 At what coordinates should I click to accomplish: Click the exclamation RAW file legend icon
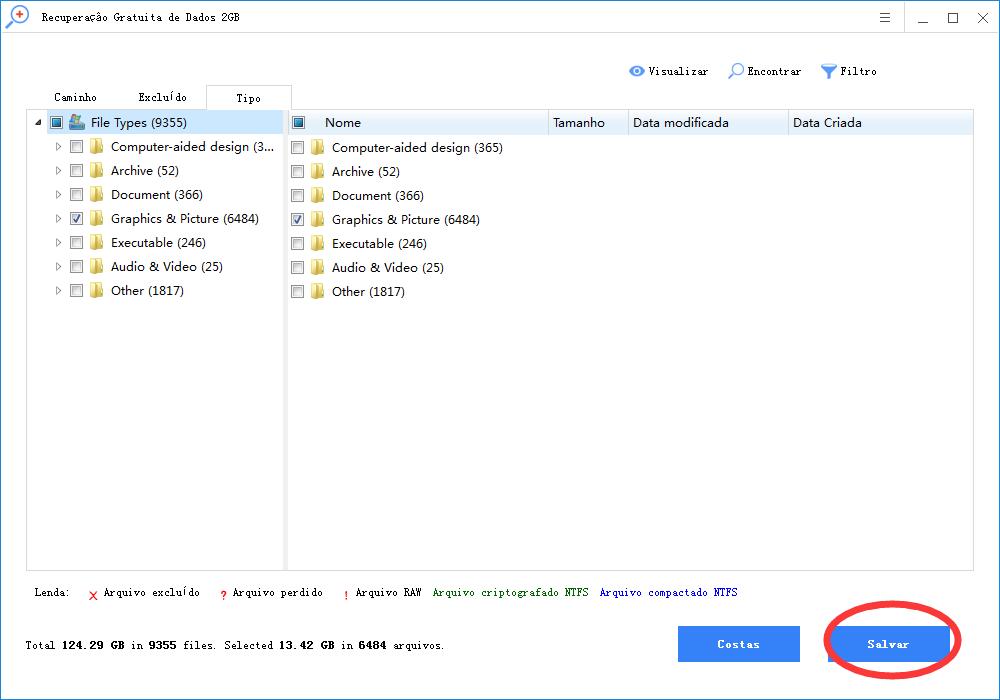(346, 595)
